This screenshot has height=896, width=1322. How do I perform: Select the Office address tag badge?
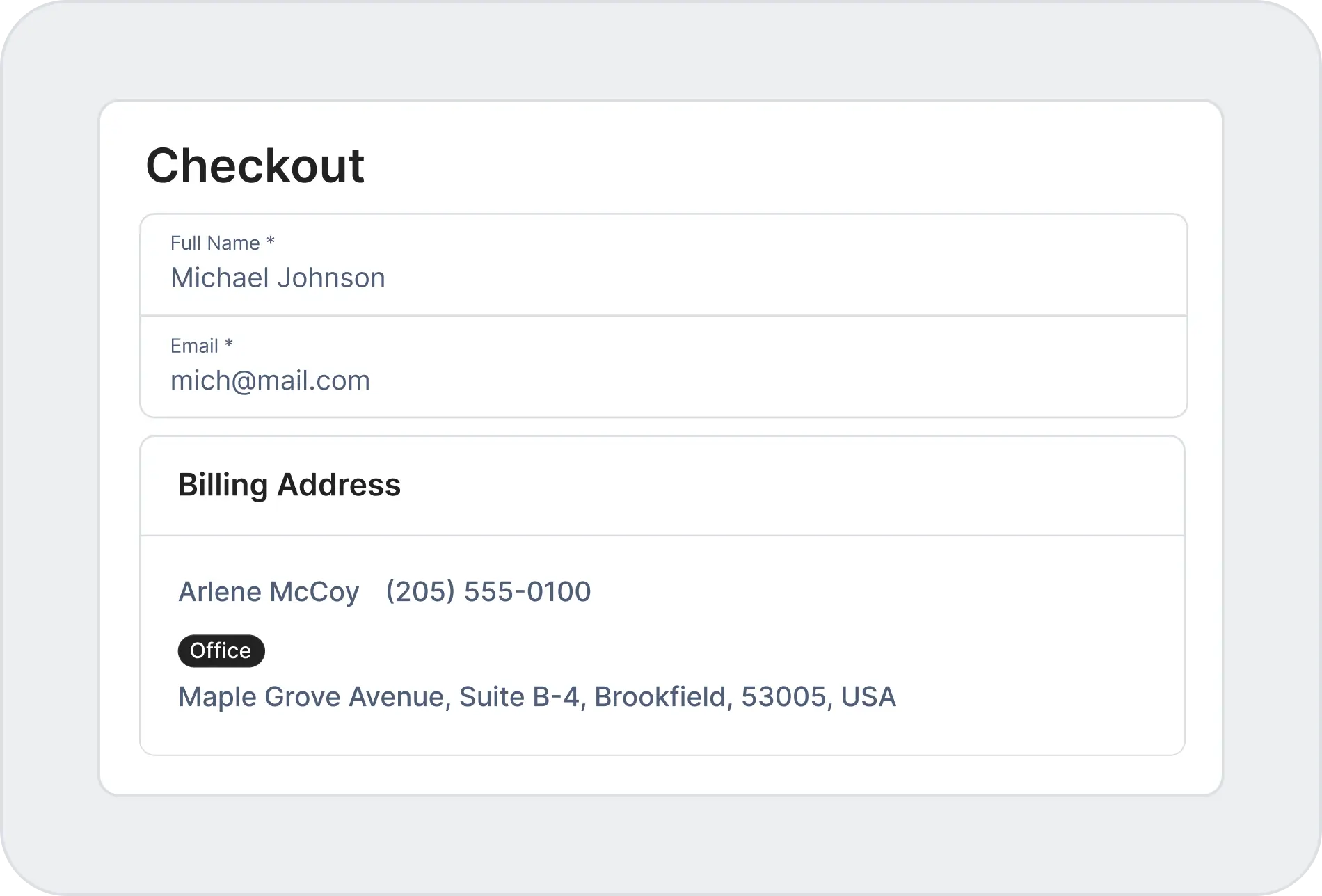(221, 651)
